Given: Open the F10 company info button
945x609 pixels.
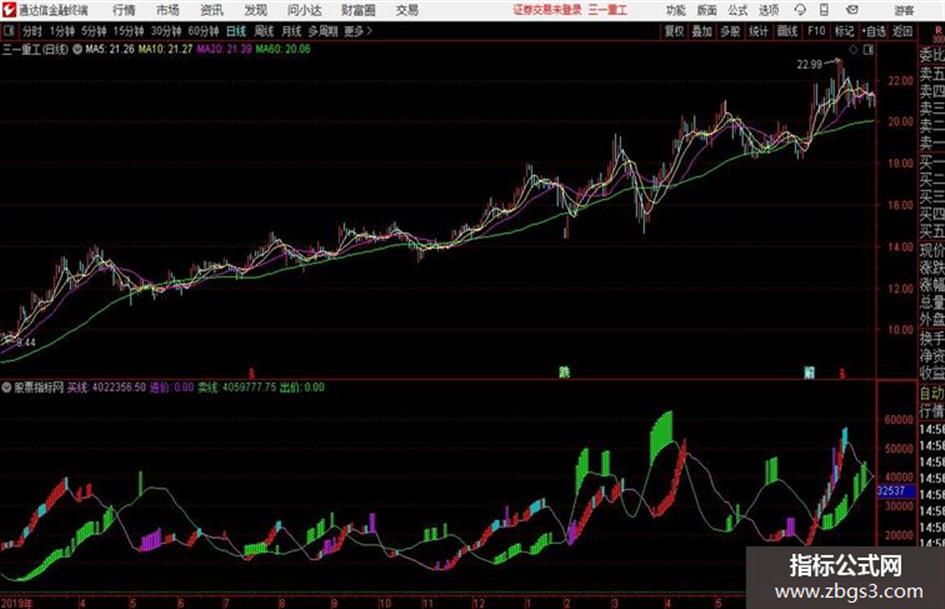Looking at the screenshot, I should pyautogui.click(x=816, y=31).
